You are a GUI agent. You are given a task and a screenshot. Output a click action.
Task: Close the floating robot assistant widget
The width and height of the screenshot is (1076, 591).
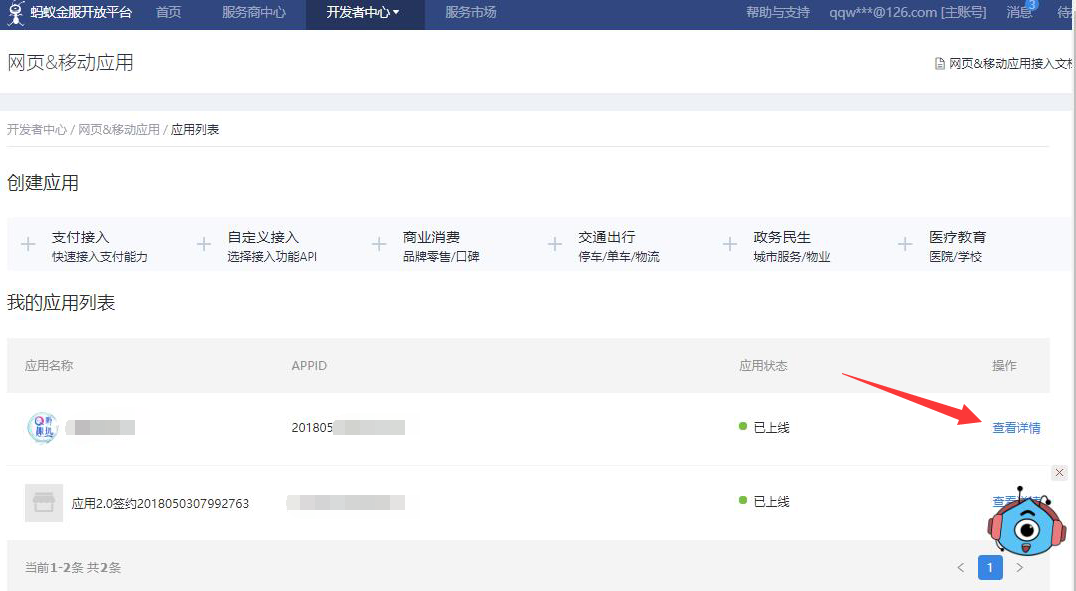click(x=1060, y=473)
